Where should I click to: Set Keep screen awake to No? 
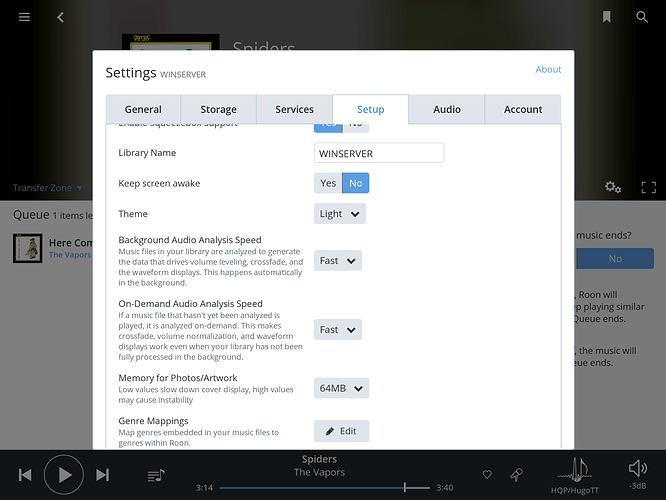(356, 183)
